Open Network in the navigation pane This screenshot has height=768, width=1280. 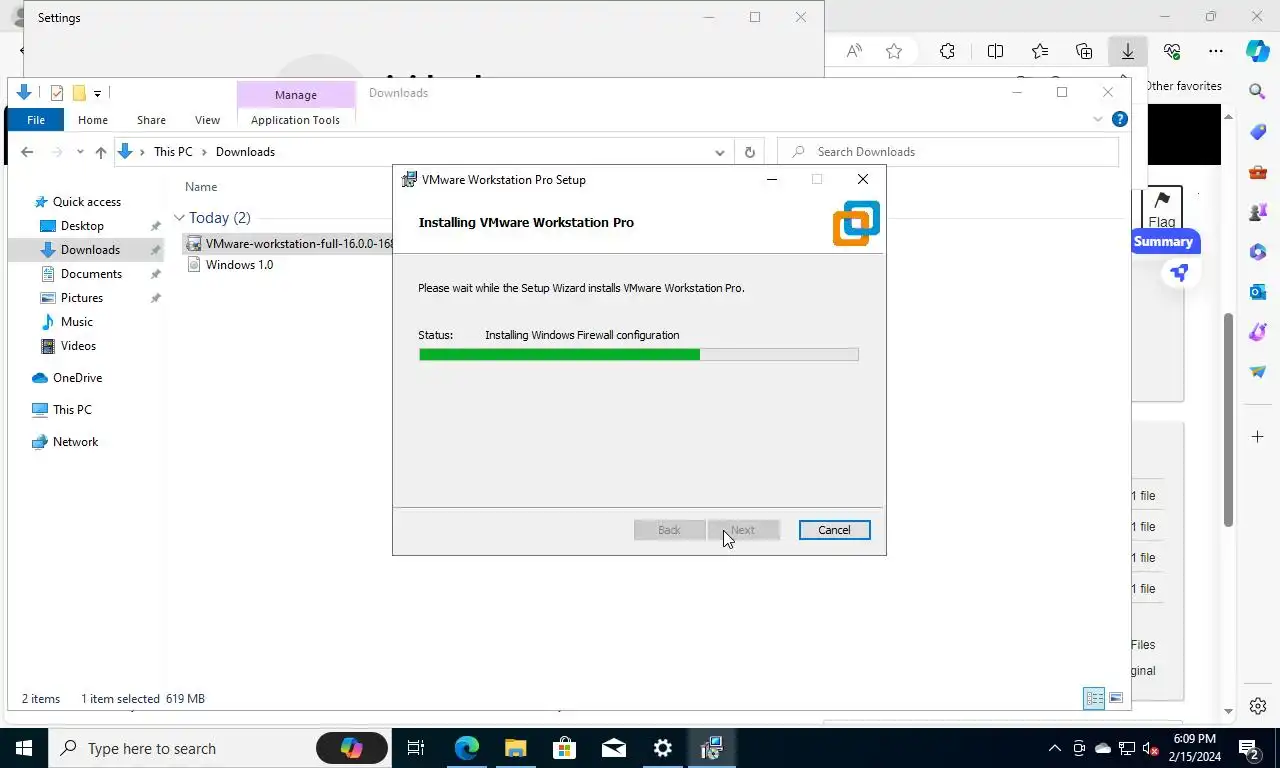[x=75, y=442]
